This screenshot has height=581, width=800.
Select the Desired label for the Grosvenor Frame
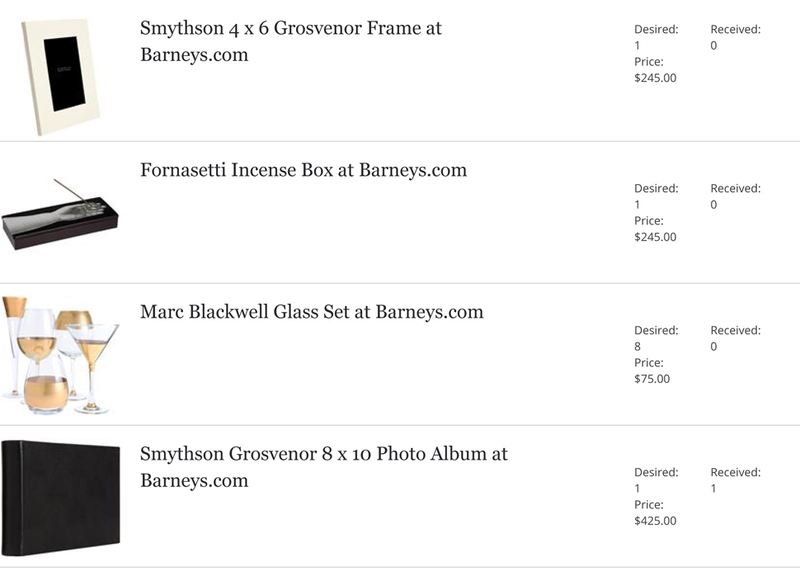(656, 30)
